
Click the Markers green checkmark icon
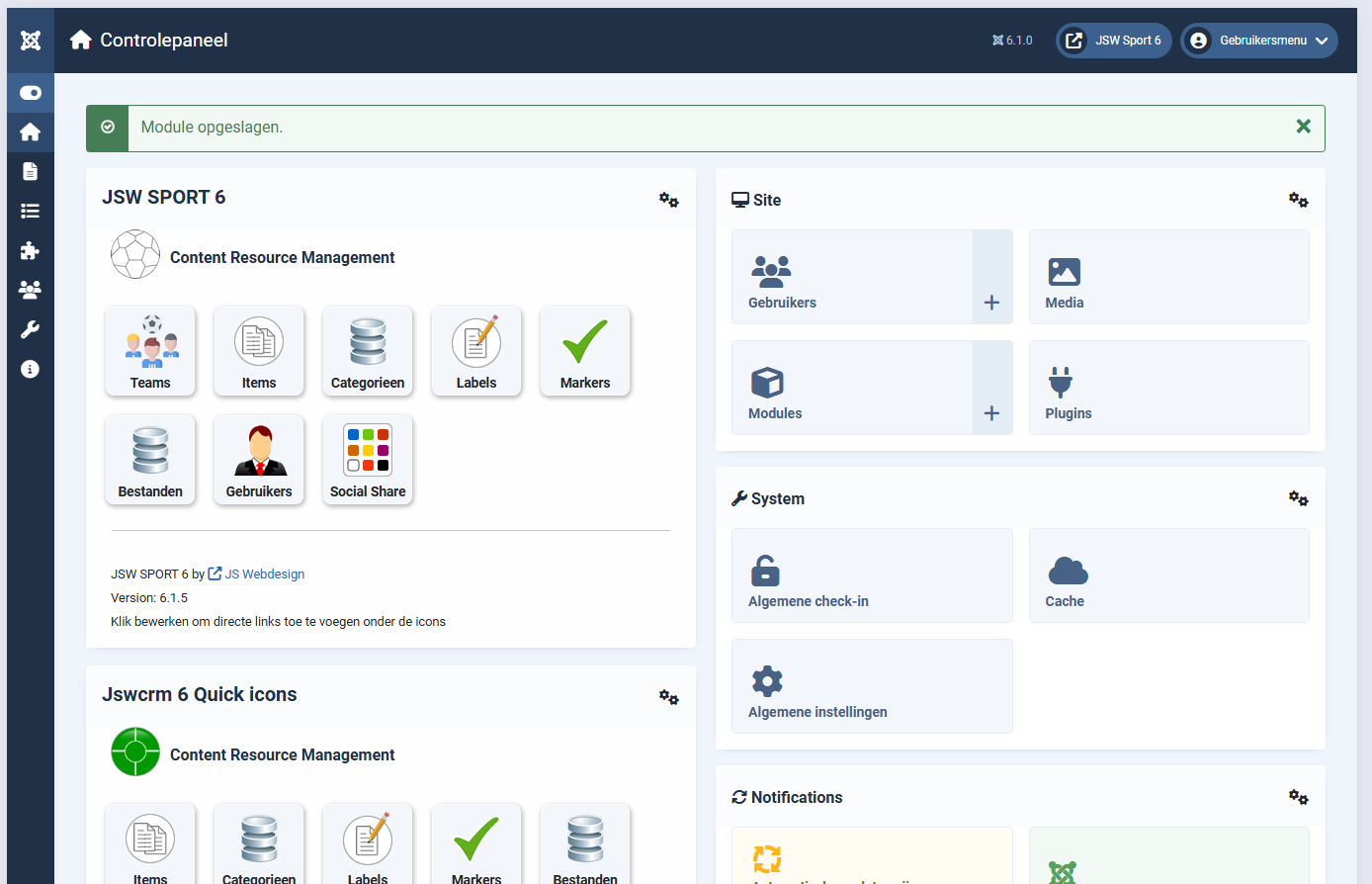(x=585, y=351)
